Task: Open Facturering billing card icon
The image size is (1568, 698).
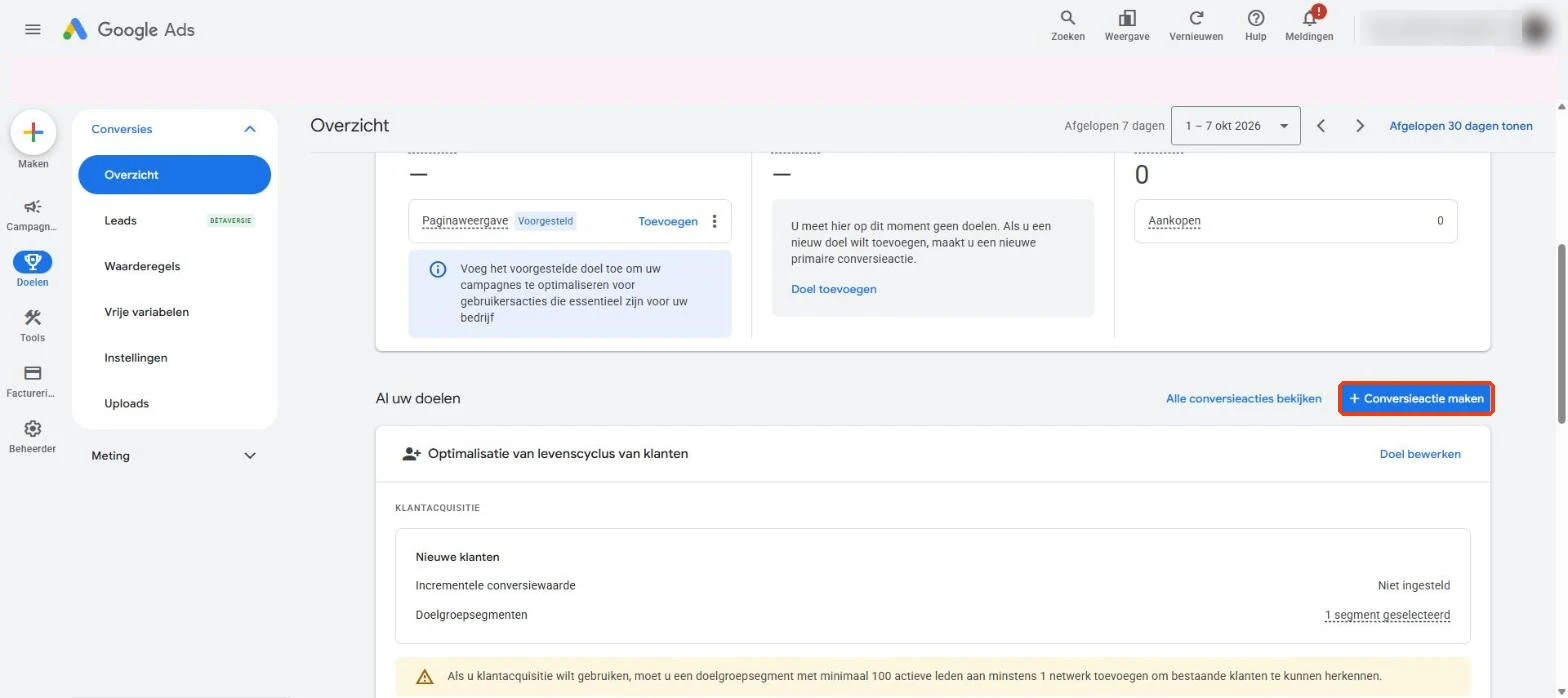Action: click(x=33, y=373)
